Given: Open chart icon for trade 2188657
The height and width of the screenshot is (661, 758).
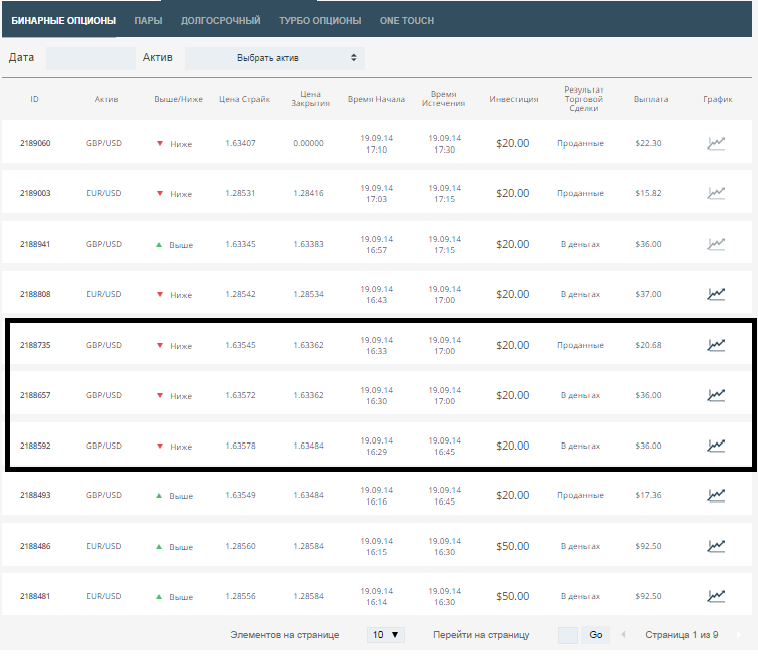Looking at the screenshot, I should 716,395.
